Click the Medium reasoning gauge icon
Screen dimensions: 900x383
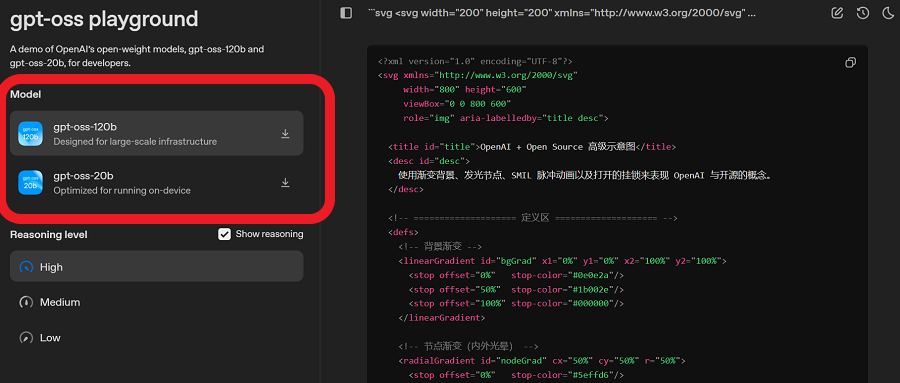(26, 302)
